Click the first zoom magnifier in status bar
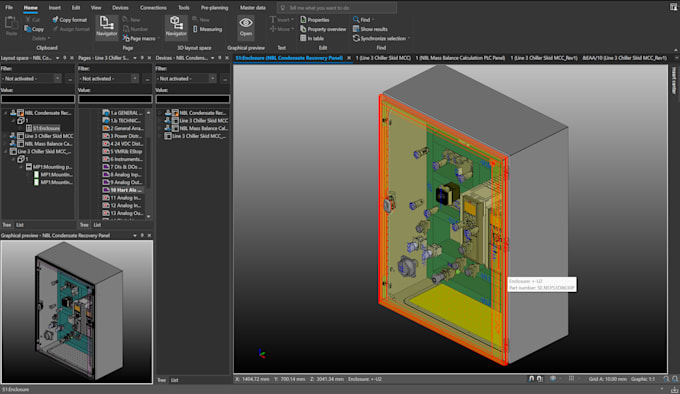This screenshot has width=680, height=394. coord(666,379)
